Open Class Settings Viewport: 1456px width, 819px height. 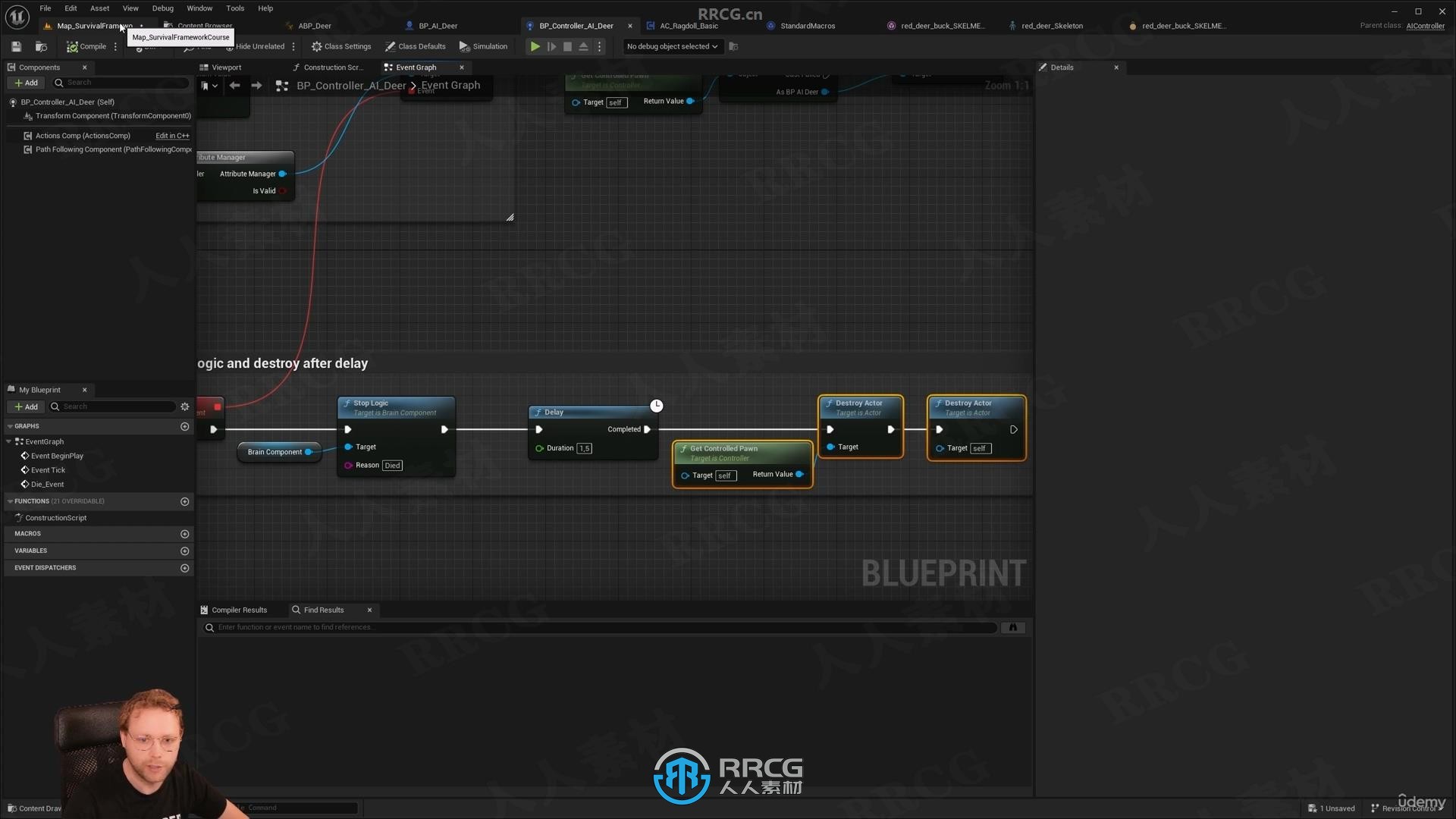pos(341,46)
